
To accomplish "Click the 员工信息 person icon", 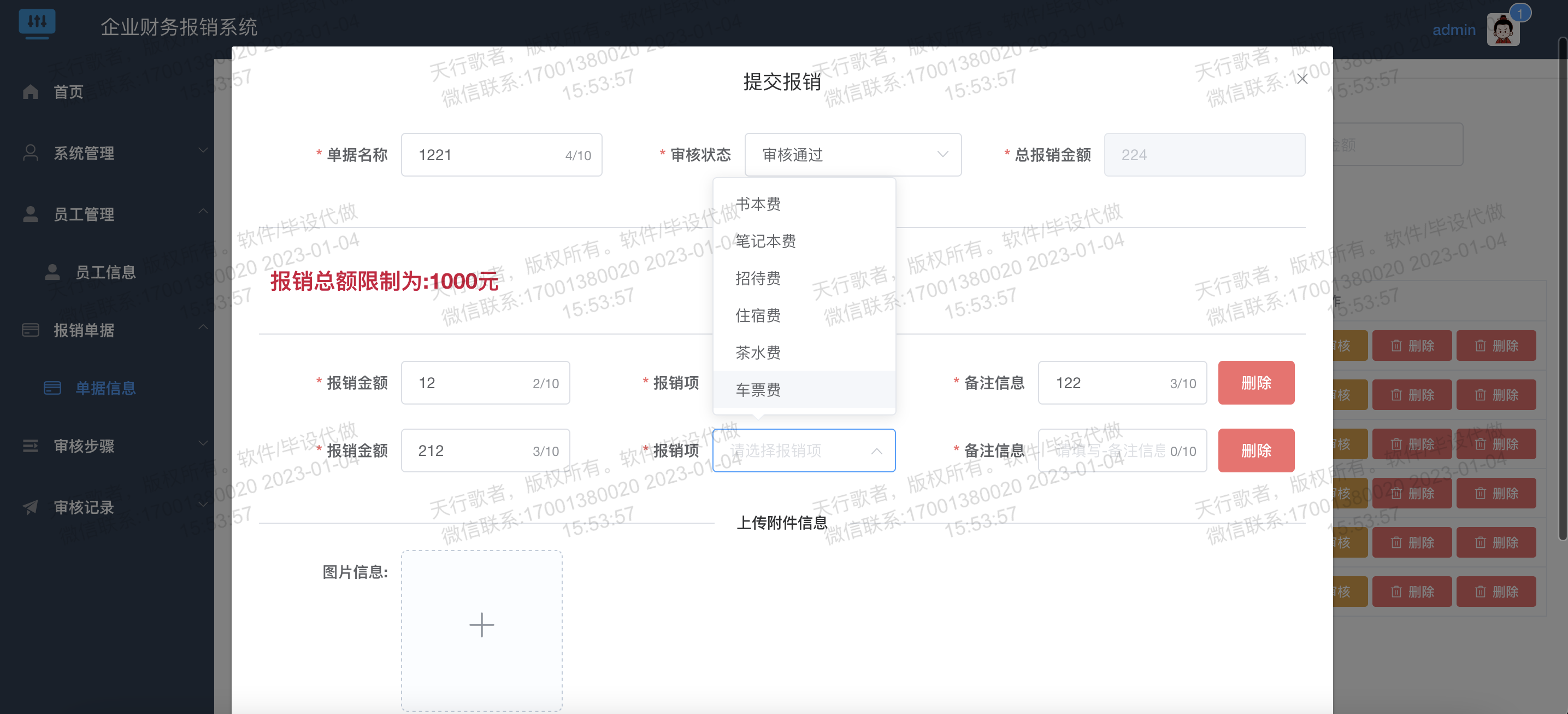I will (52, 272).
